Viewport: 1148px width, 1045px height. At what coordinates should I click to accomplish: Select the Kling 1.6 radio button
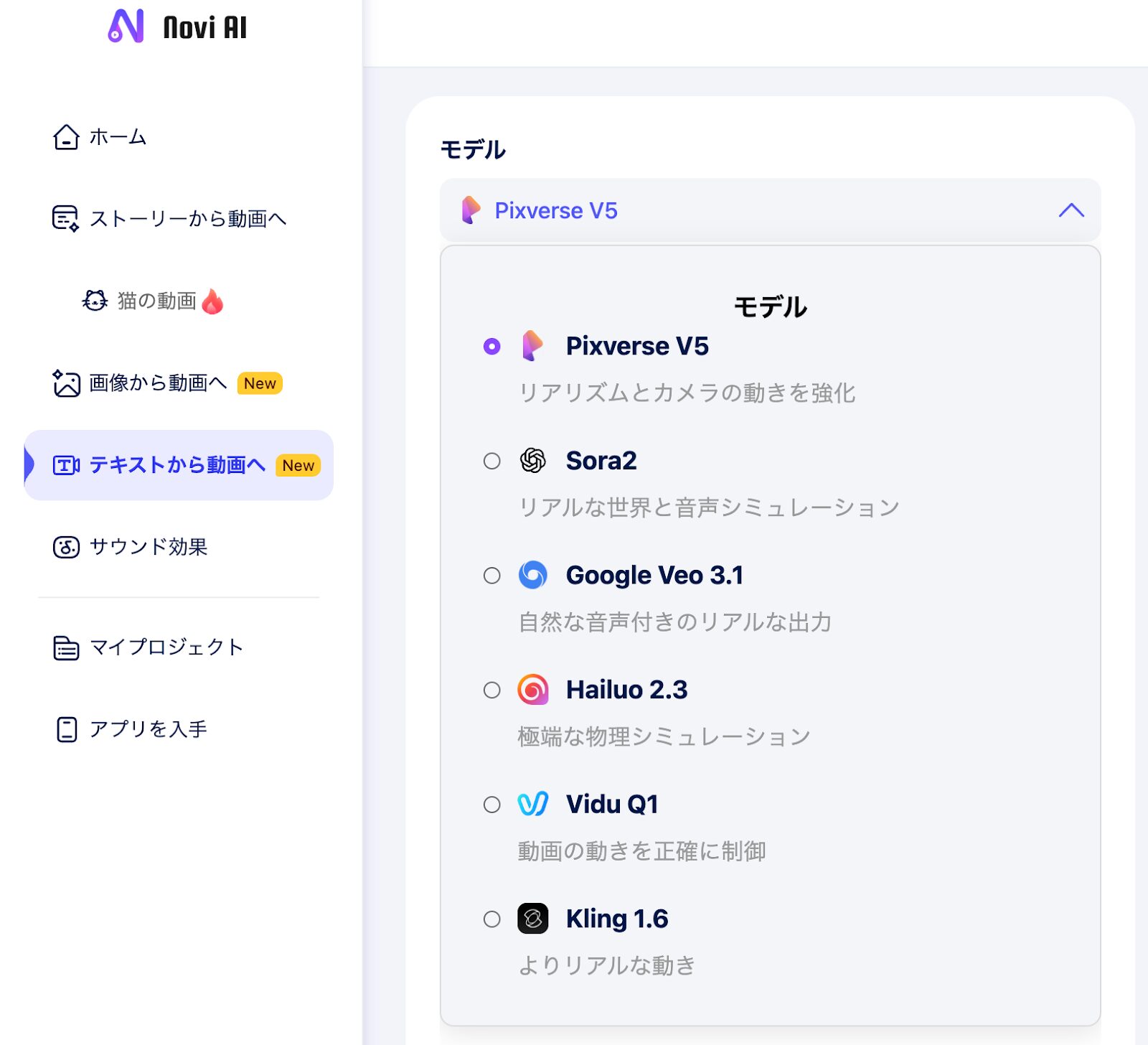491,919
